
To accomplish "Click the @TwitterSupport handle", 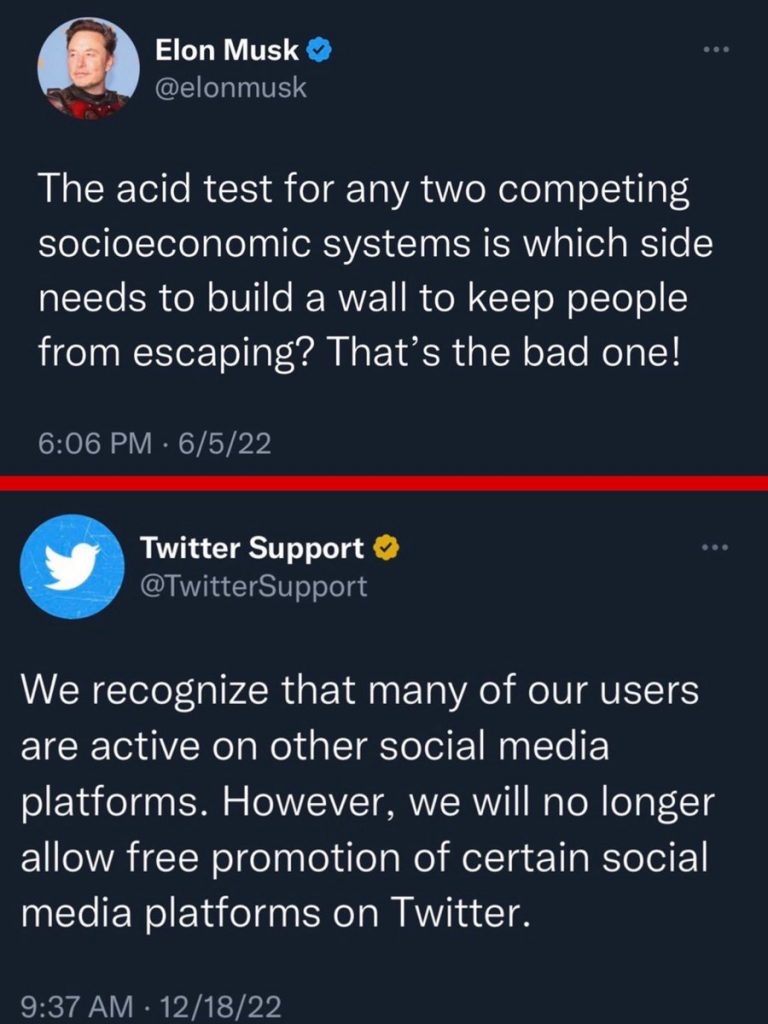I will 254,585.
